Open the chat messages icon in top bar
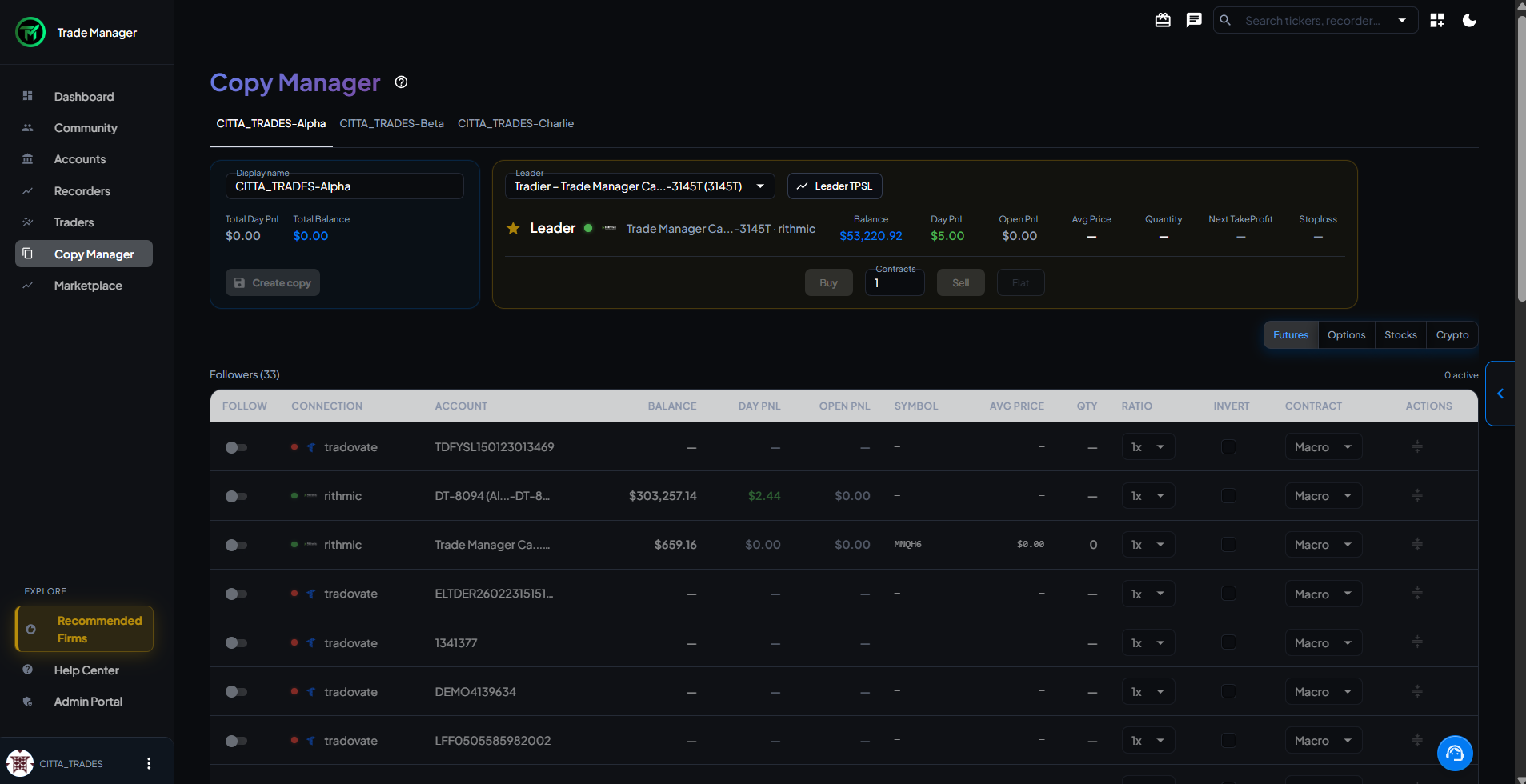The height and width of the screenshot is (784, 1526). (1193, 20)
